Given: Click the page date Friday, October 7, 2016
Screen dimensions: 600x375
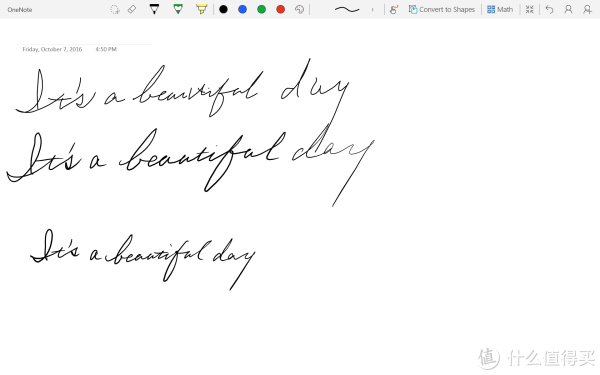Looking at the screenshot, I should click(x=52, y=49).
